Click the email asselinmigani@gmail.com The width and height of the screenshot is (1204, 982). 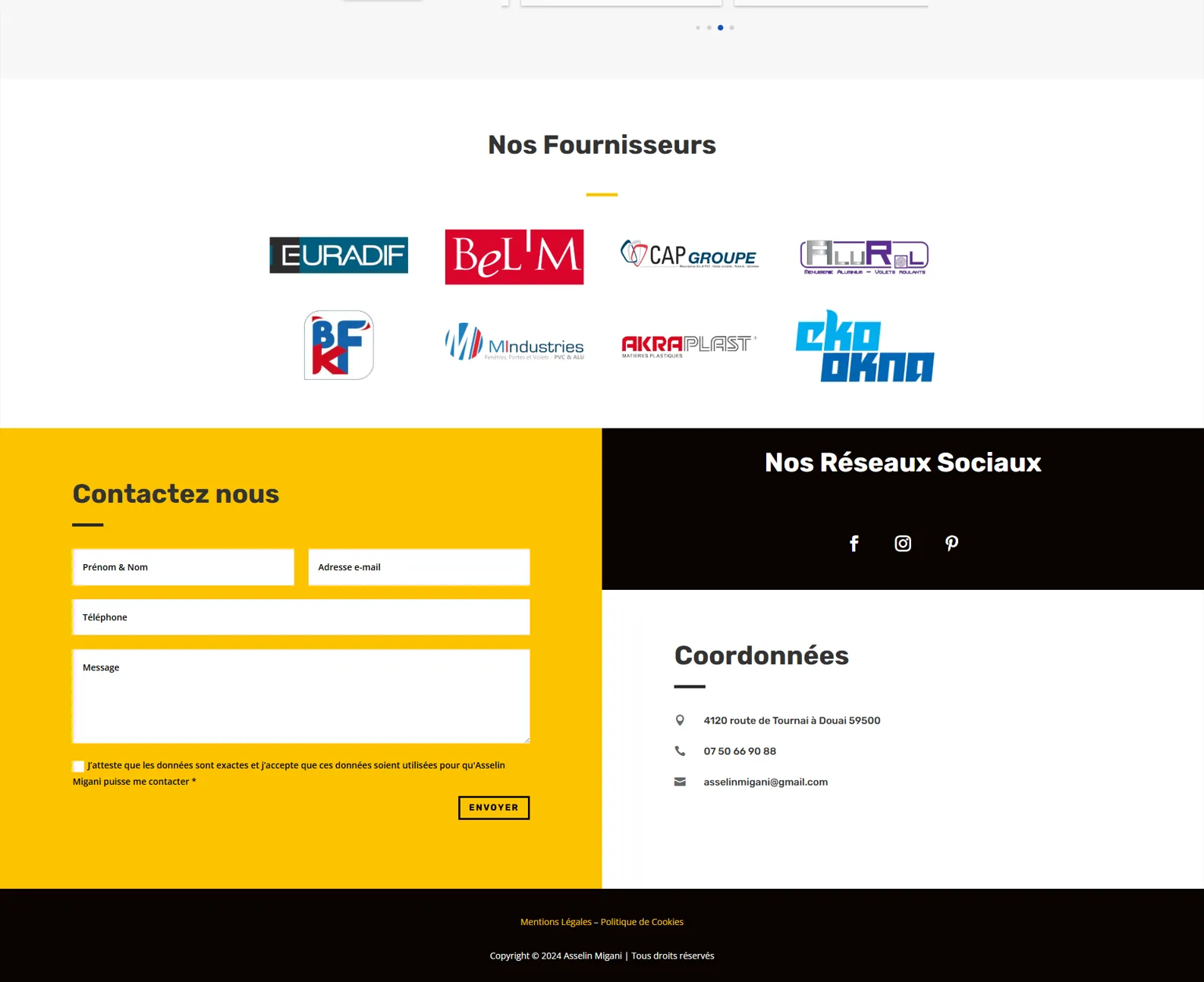(x=765, y=782)
